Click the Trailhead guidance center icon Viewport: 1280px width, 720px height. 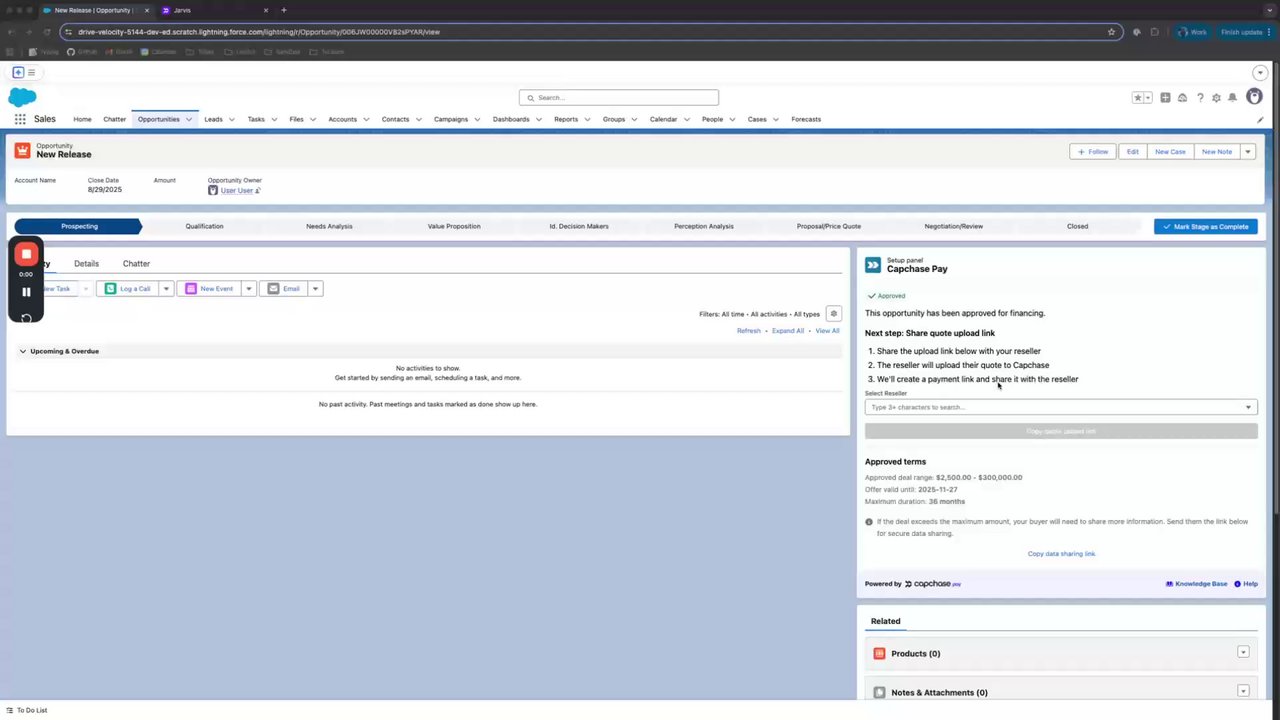tap(1182, 98)
